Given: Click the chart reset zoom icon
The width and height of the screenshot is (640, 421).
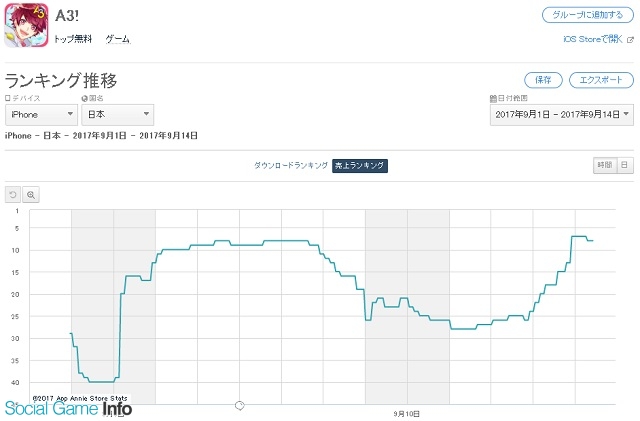Looking at the screenshot, I should pyautogui.click(x=13, y=195).
